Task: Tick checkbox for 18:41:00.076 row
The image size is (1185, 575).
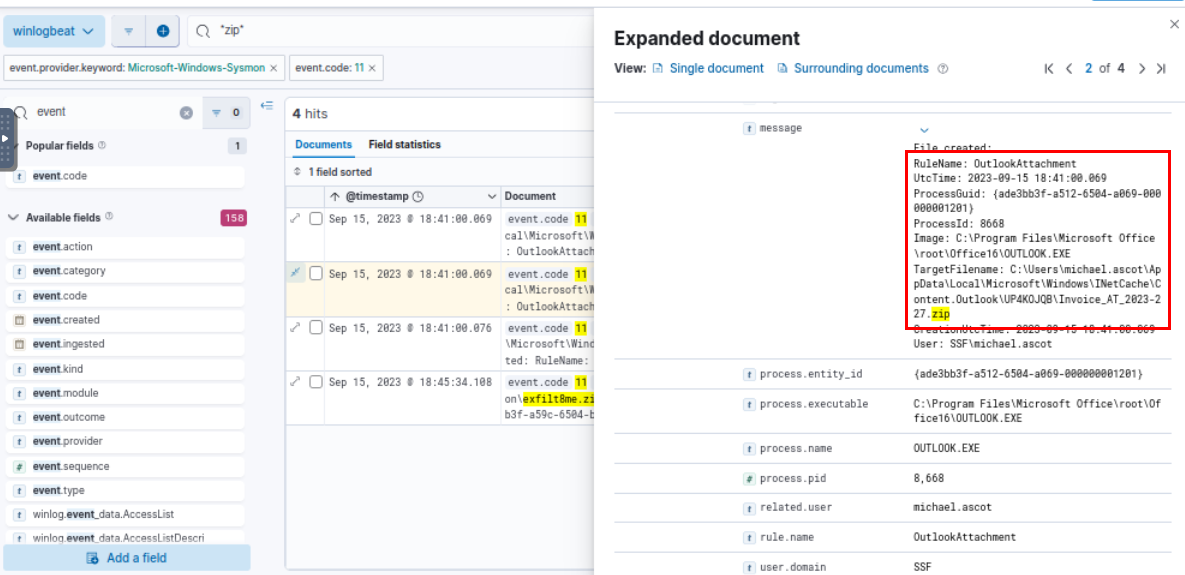Action: coord(316,328)
